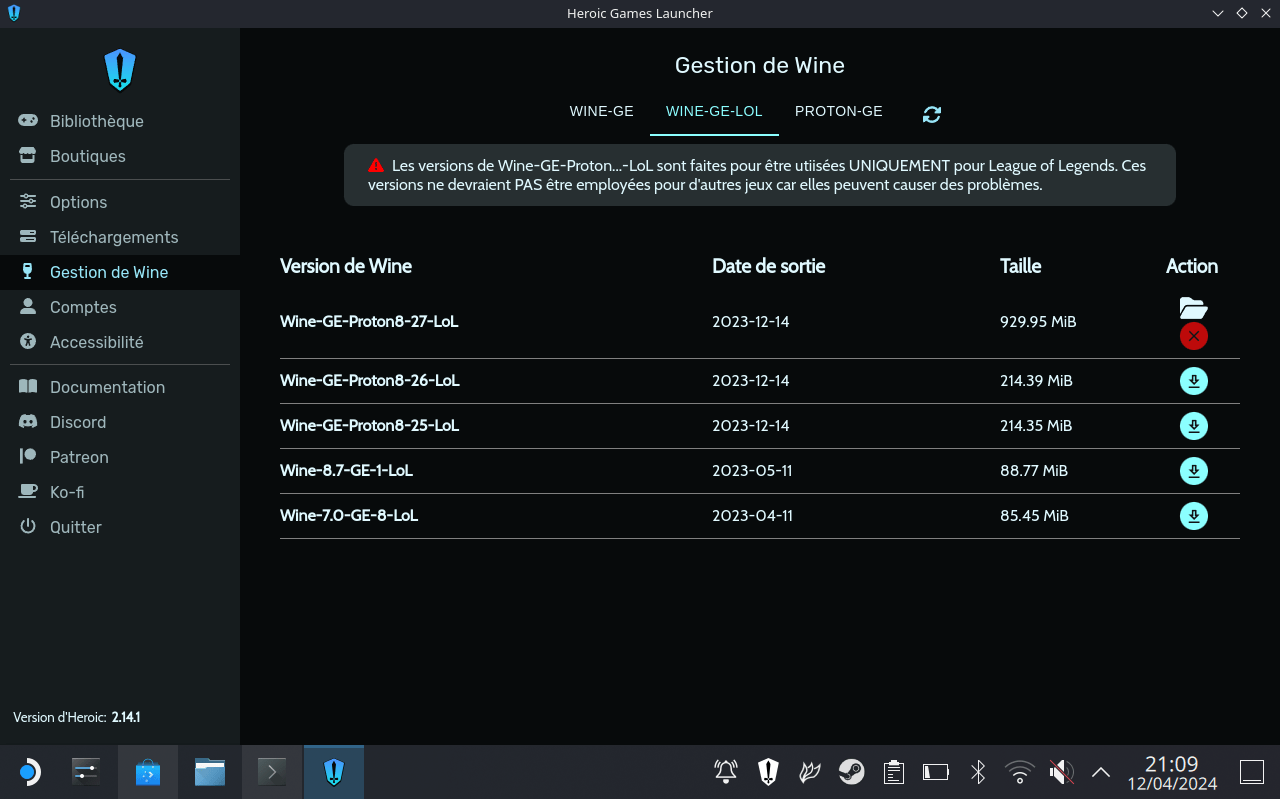Viewport: 1280px width, 799px height.
Task: Download Wine-7.0-GE-8-LoL version
Action: [1194, 516]
